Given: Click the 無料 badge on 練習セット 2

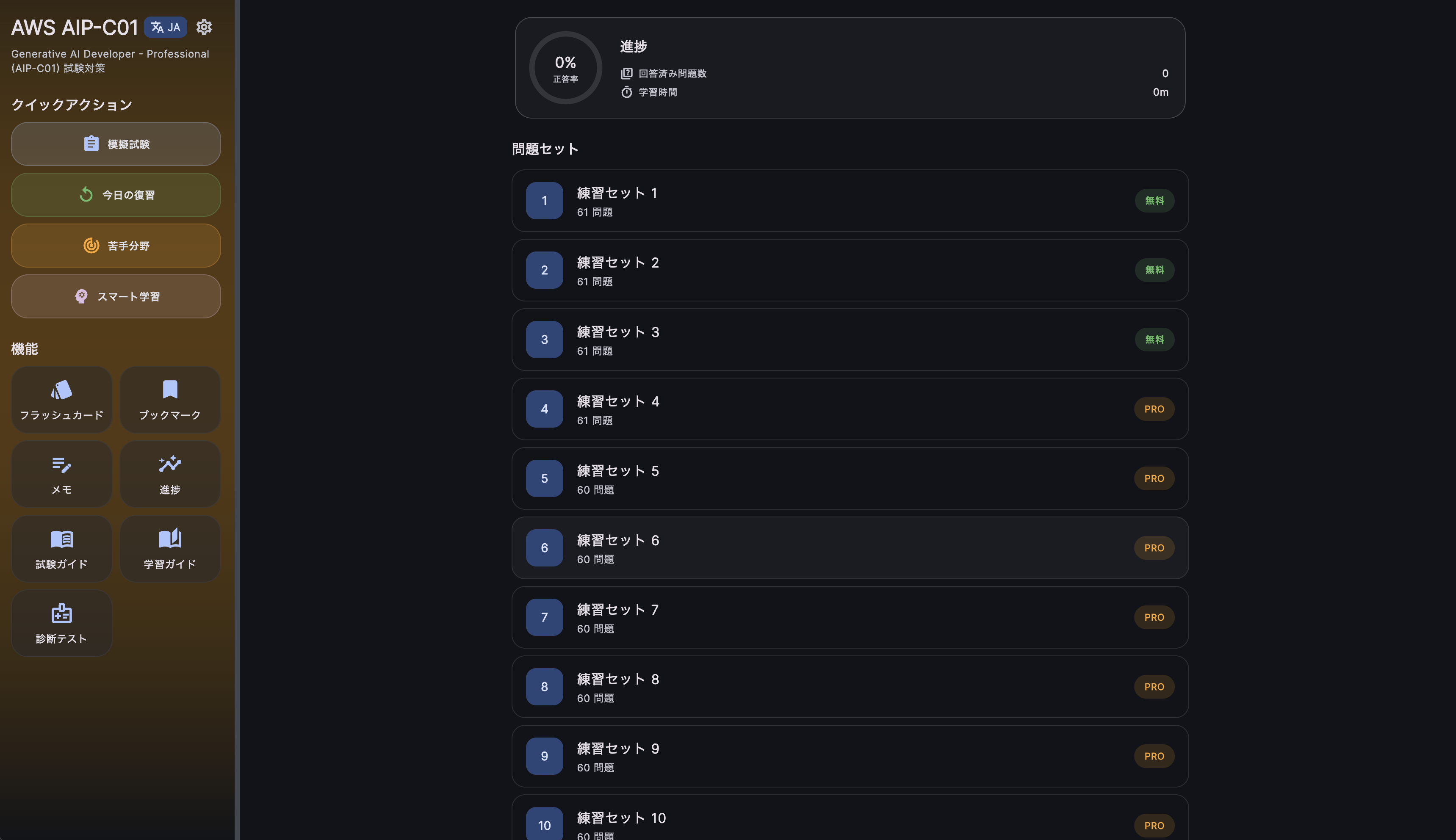Looking at the screenshot, I should tap(1154, 270).
